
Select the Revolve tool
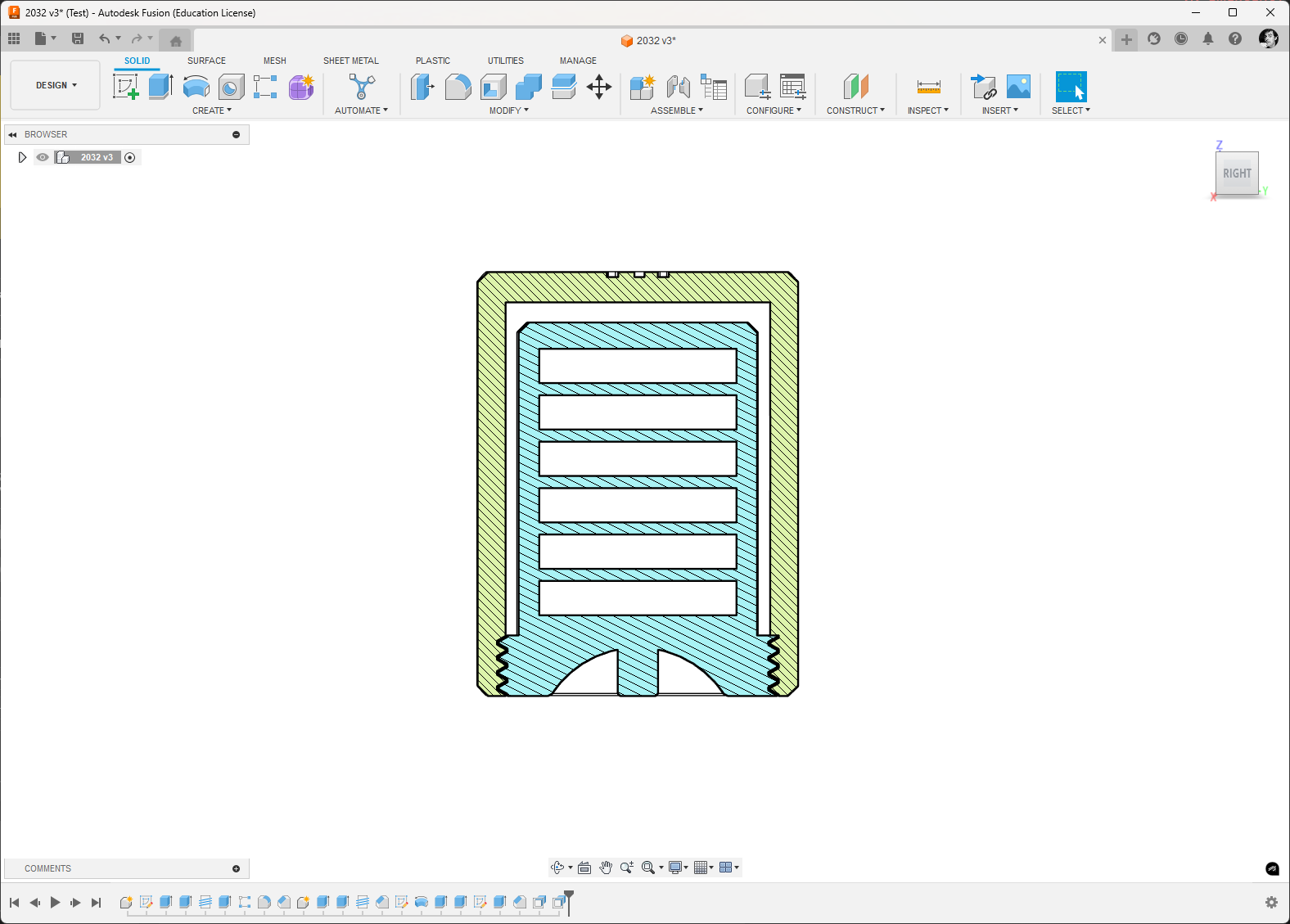[196, 87]
